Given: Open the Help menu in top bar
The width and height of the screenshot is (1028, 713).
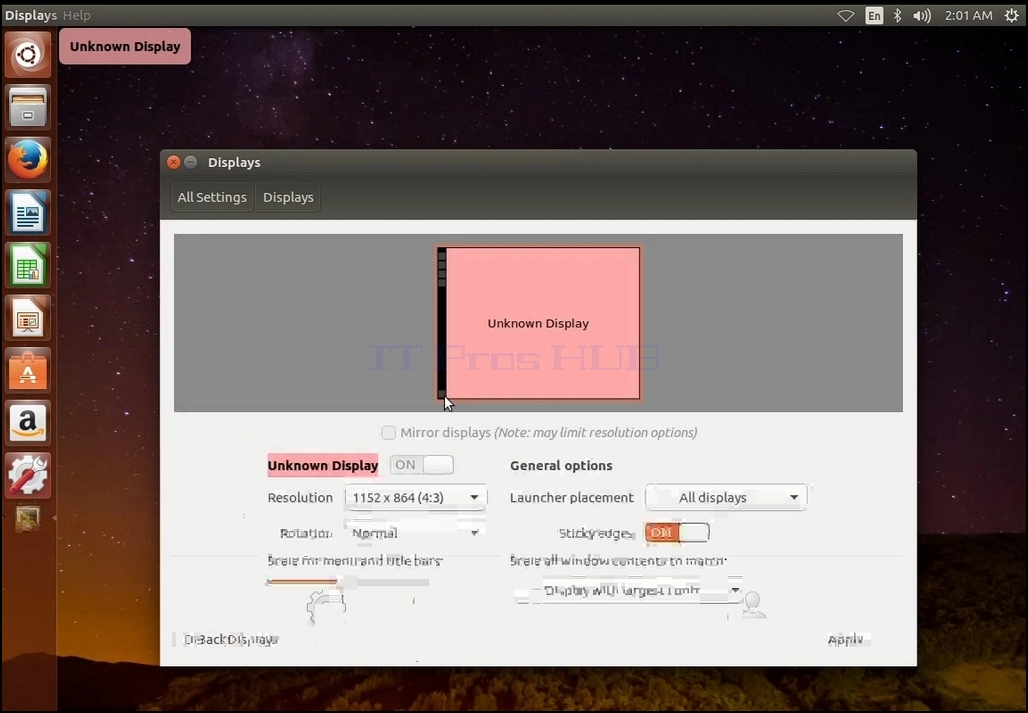Looking at the screenshot, I should coord(77,15).
